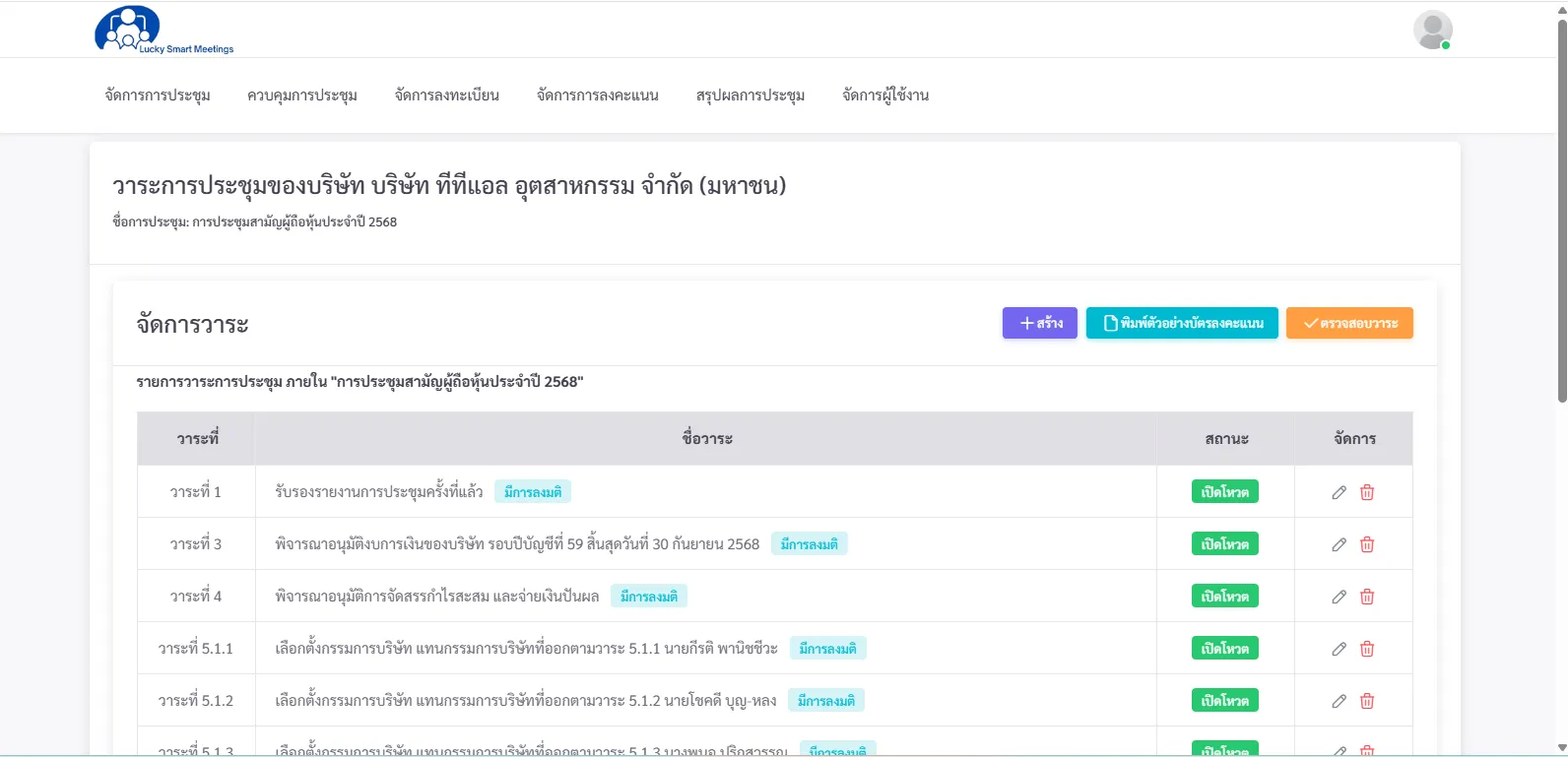Open the จัดการผู้ใช้งาน menu

[885, 95]
